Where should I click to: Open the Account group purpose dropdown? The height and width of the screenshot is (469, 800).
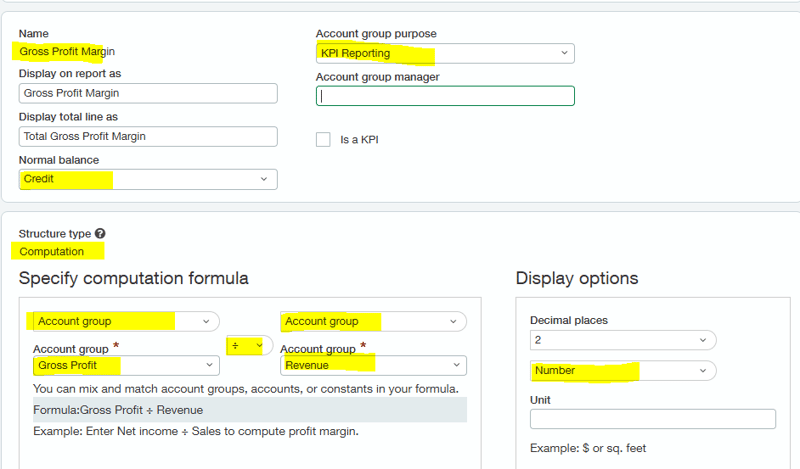tap(444, 53)
